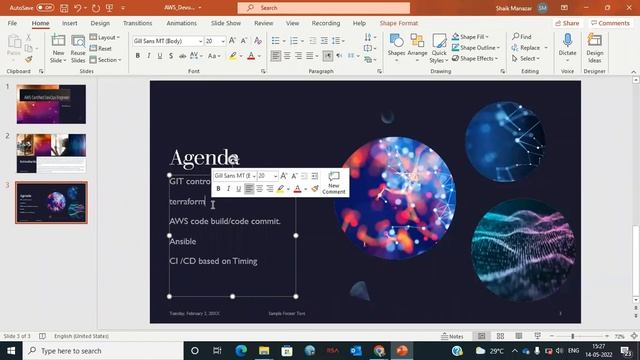Image resolution: width=640 pixels, height=360 pixels.
Task: Select Center alignment in ribbon
Action: 287,56
